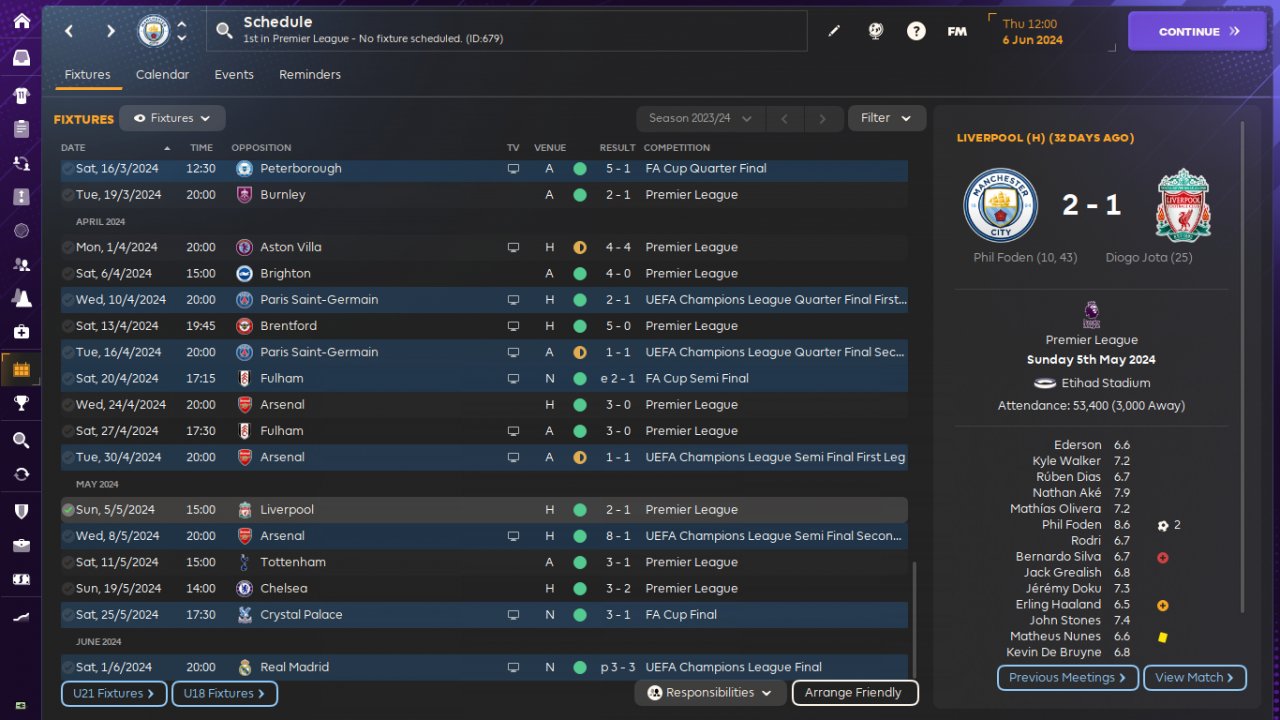Click the Continue button
1280x720 pixels.
point(1198,31)
